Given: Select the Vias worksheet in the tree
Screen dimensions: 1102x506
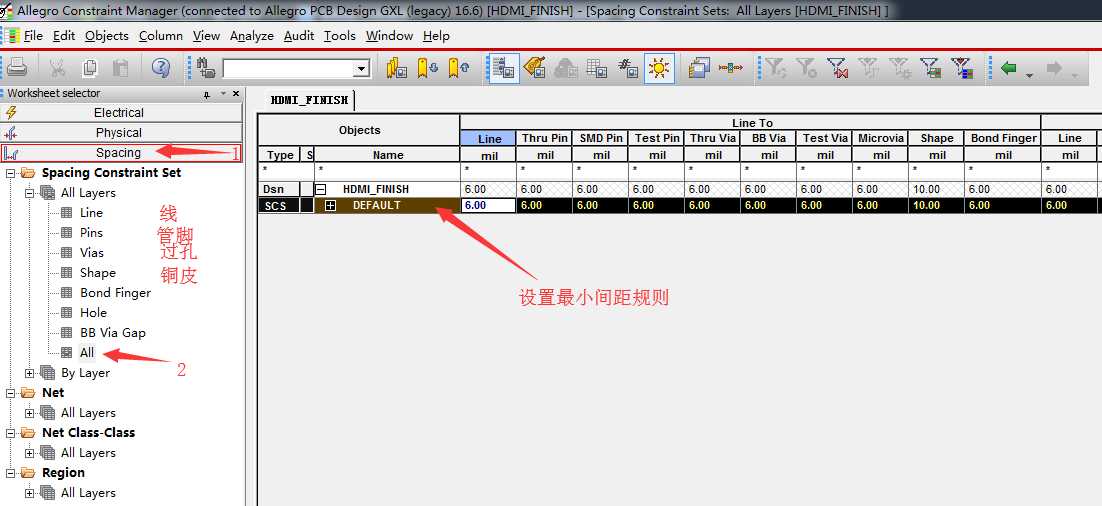Looking at the screenshot, I should tap(92, 253).
